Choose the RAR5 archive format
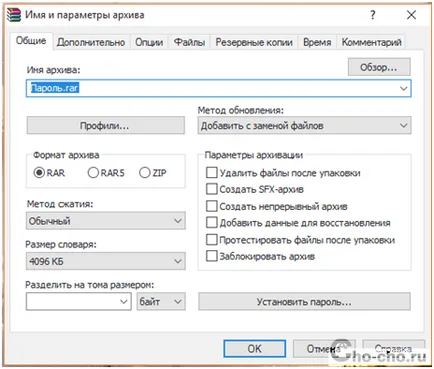The width and height of the screenshot is (434, 369). pos(93,173)
